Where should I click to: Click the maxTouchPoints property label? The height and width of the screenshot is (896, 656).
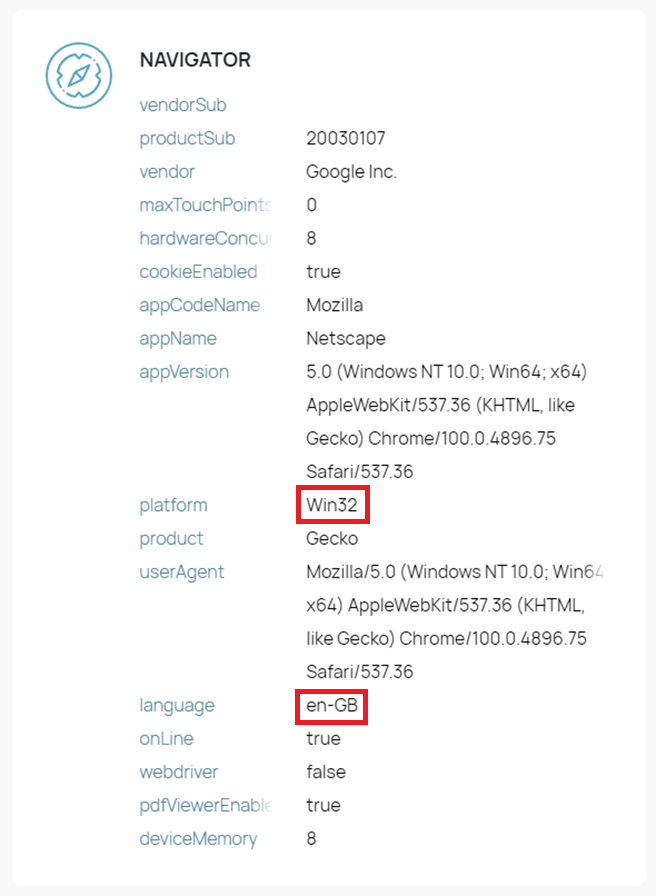click(206, 205)
